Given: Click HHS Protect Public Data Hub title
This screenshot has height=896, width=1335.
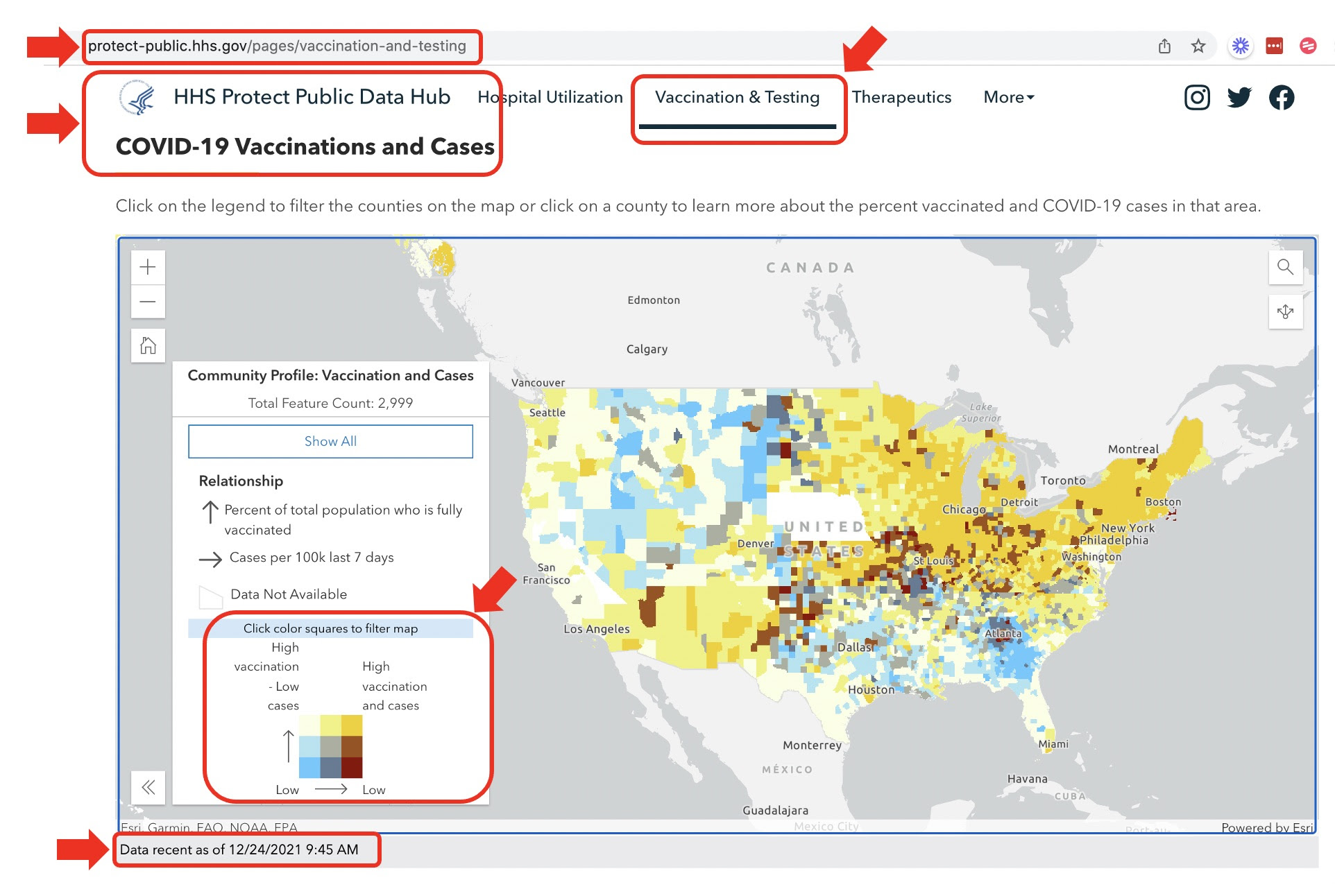Looking at the screenshot, I should 312,96.
